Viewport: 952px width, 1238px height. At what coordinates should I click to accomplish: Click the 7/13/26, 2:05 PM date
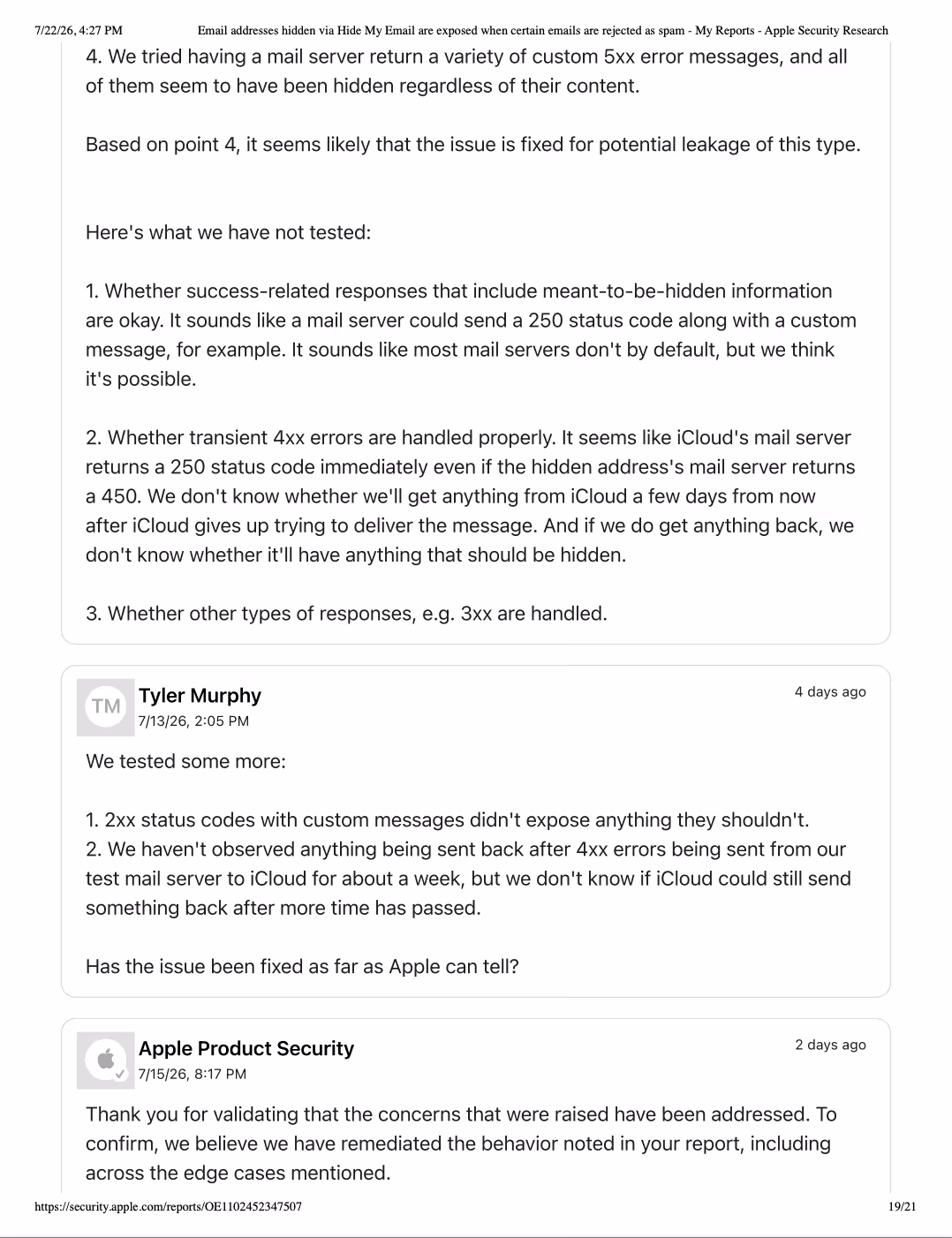click(x=193, y=721)
